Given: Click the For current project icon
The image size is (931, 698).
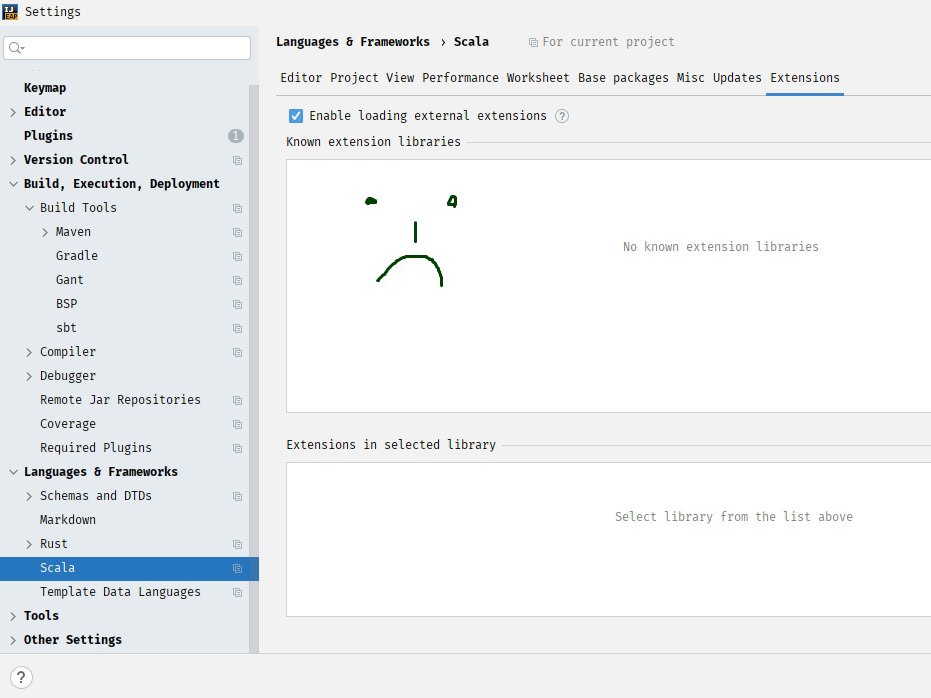Looking at the screenshot, I should click(x=533, y=43).
